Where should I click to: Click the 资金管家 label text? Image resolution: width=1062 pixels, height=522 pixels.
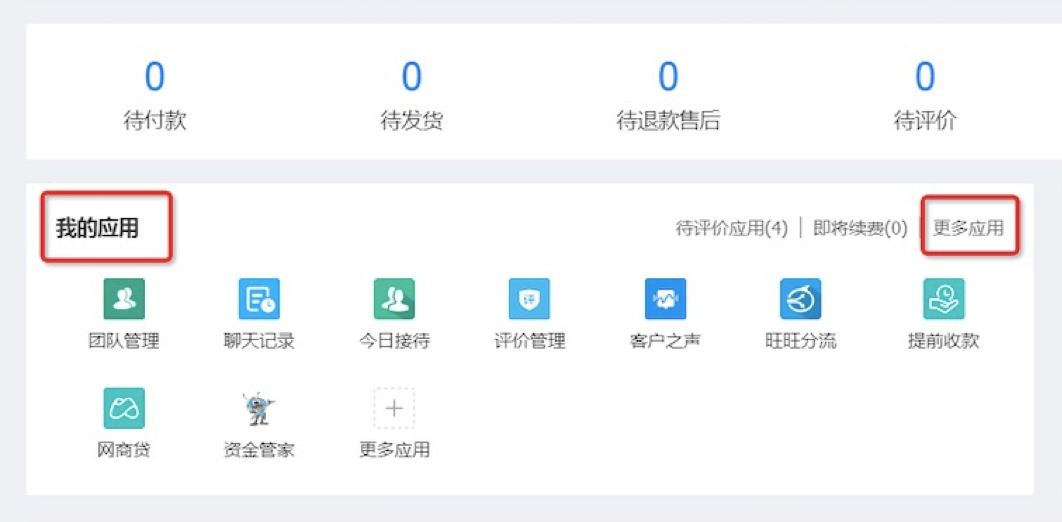(x=259, y=450)
